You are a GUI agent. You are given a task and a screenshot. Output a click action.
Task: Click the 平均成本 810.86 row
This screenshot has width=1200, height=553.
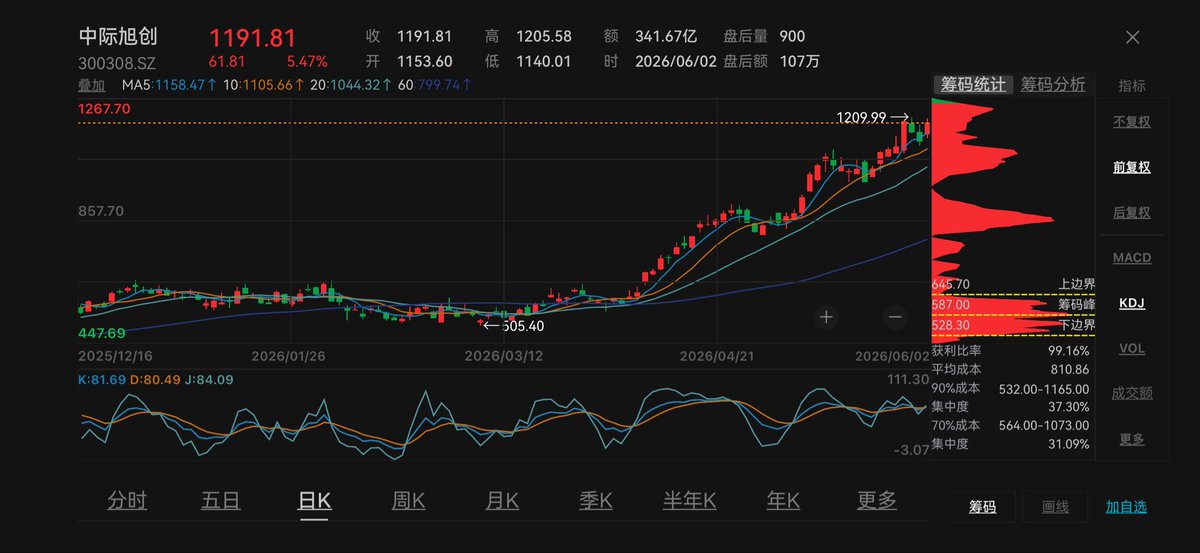(x=1010, y=369)
